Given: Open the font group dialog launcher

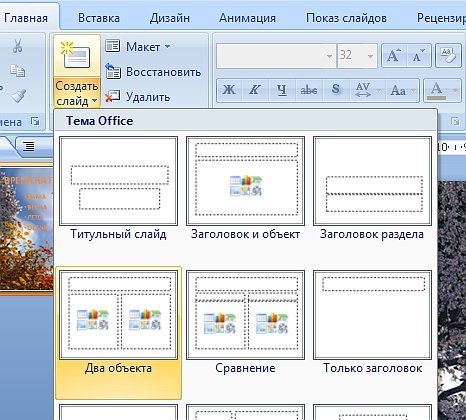Looking at the screenshot, I should tap(455, 121).
